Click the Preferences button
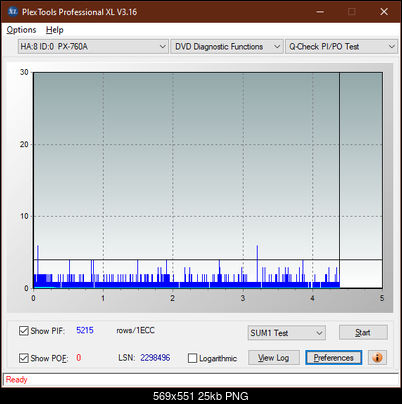 (x=334, y=358)
